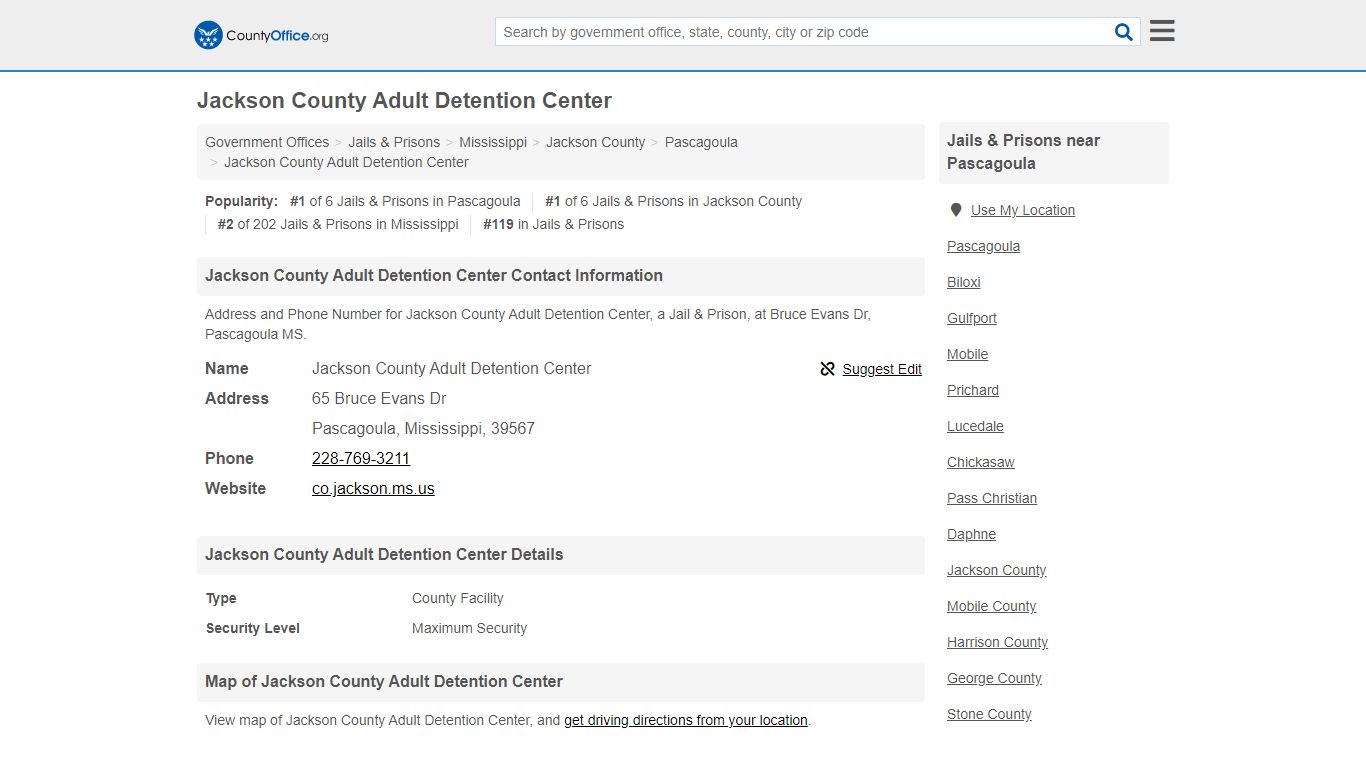Open George County sidebar link
Image resolution: width=1366 pixels, height=768 pixels.
[994, 678]
